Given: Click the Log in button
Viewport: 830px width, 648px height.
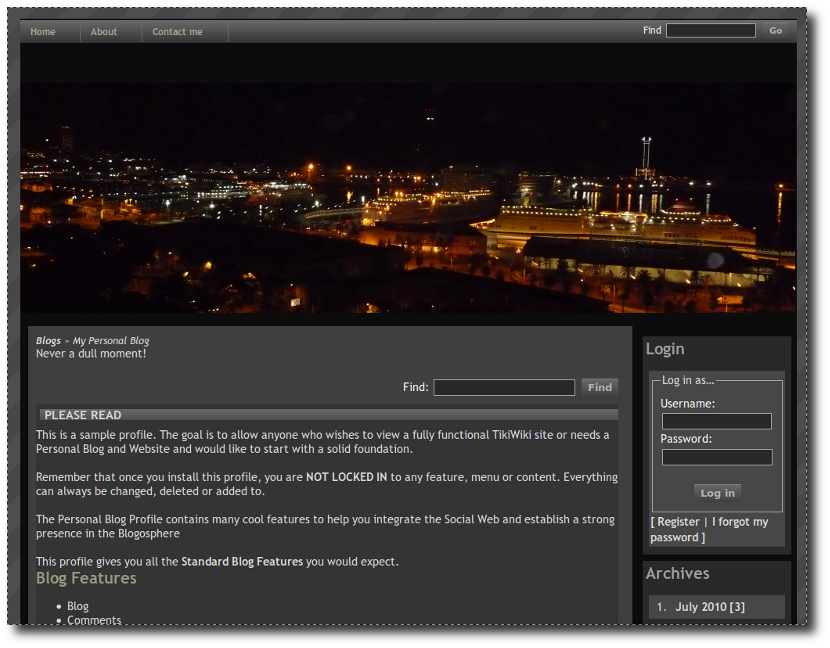Looking at the screenshot, I should (x=717, y=493).
